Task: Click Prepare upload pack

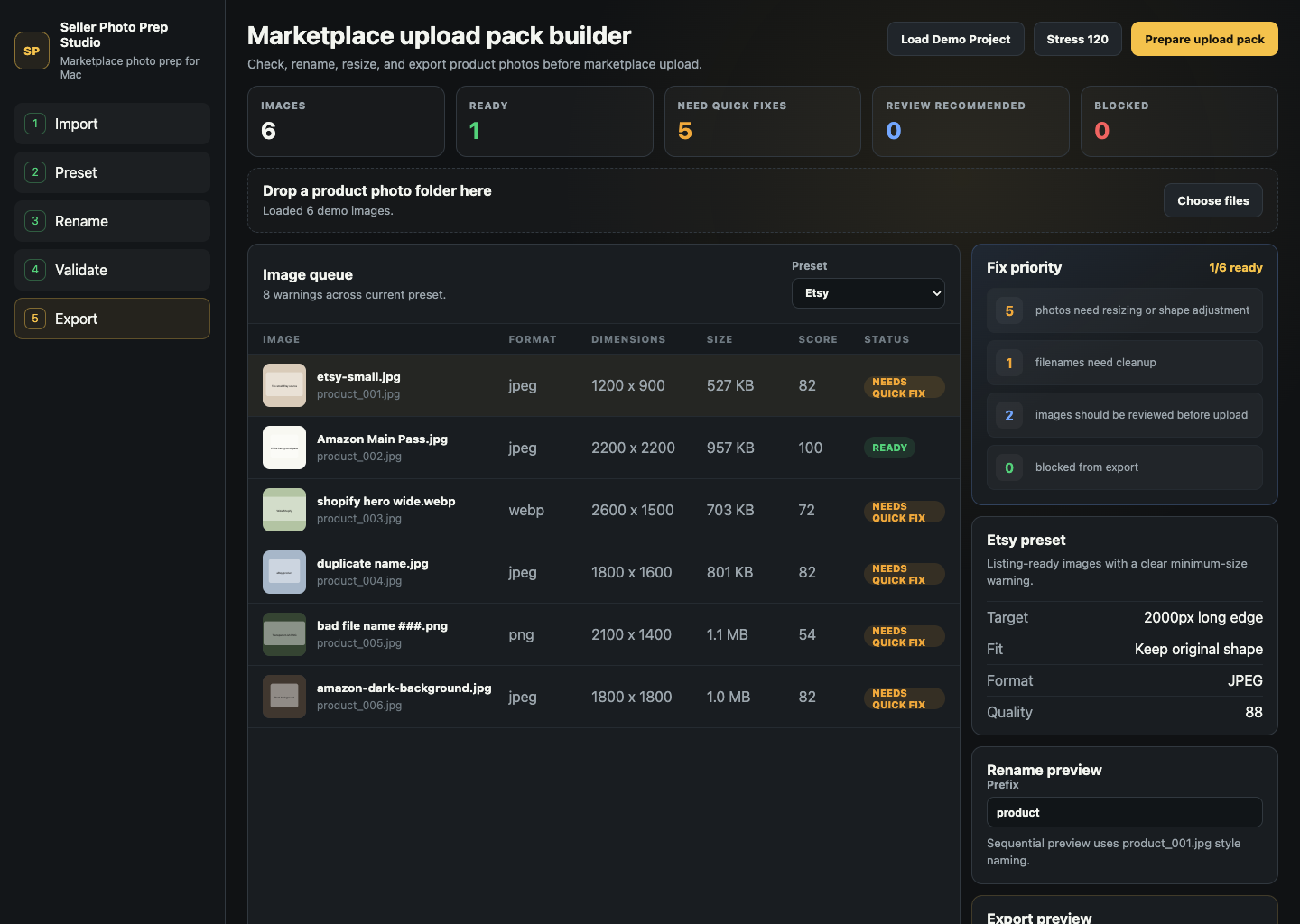Action: click(x=1204, y=39)
